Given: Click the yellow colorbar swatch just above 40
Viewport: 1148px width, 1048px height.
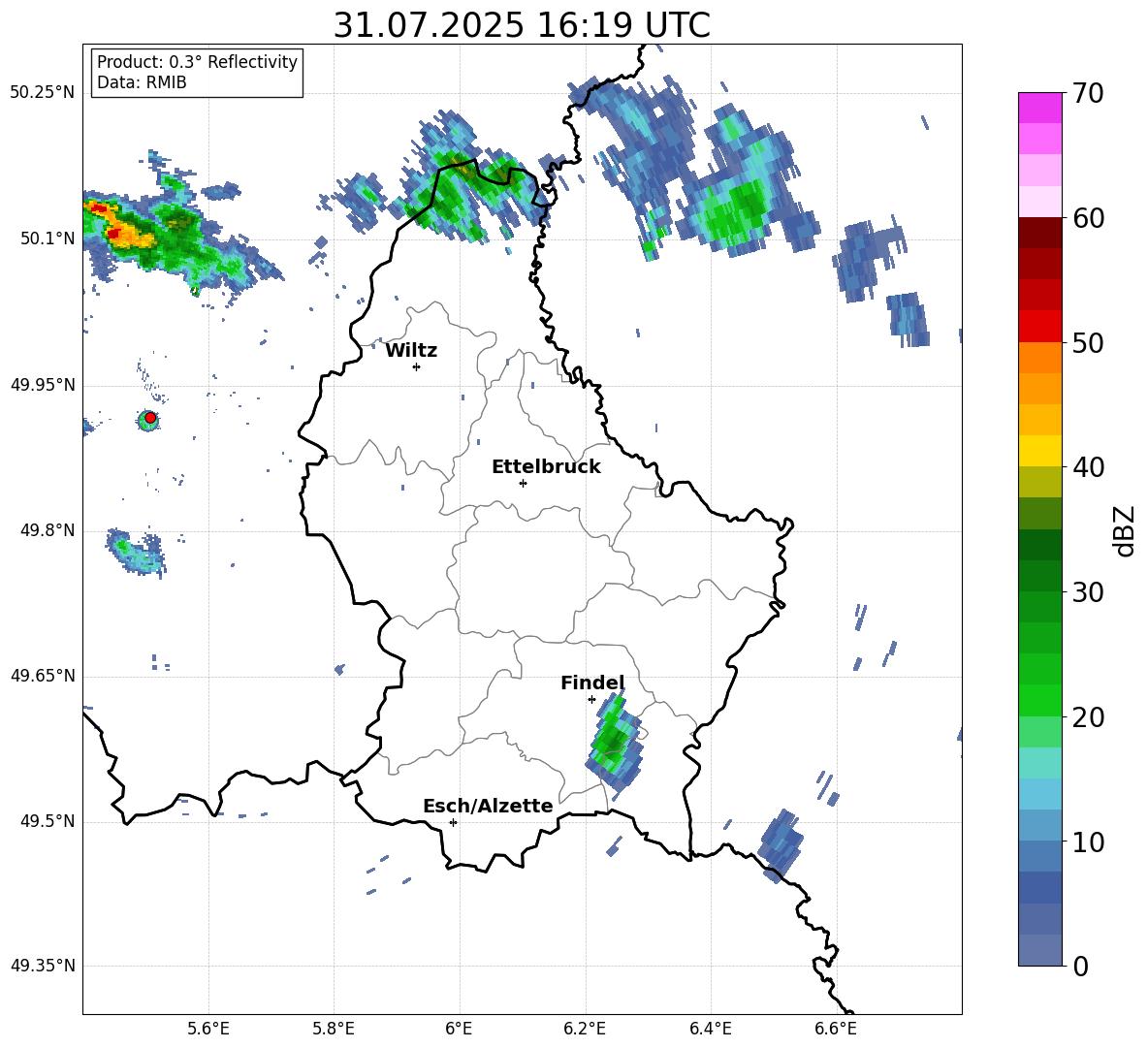Looking at the screenshot, I should pyautogui.click(x=1039, y=451).
